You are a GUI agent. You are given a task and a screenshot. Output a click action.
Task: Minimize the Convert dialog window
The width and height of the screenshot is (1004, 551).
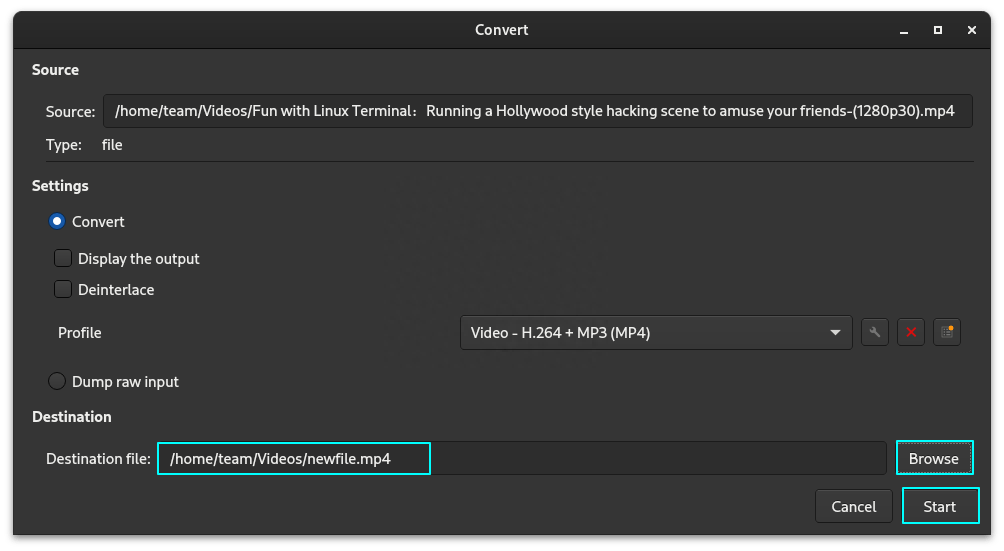point(903,30)
